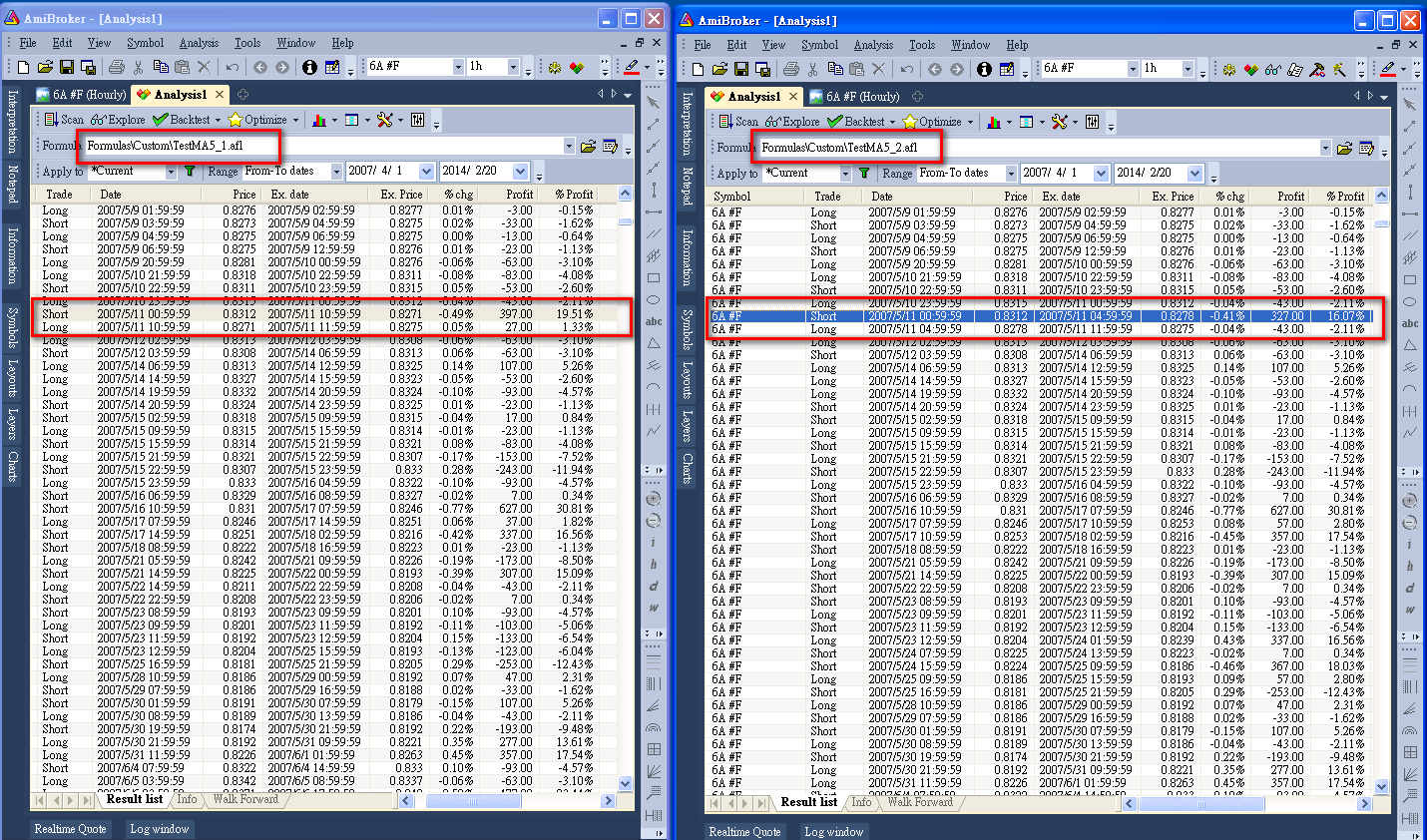
Task: Click Realtime Quote tab in left window
Action: (70, 829)
